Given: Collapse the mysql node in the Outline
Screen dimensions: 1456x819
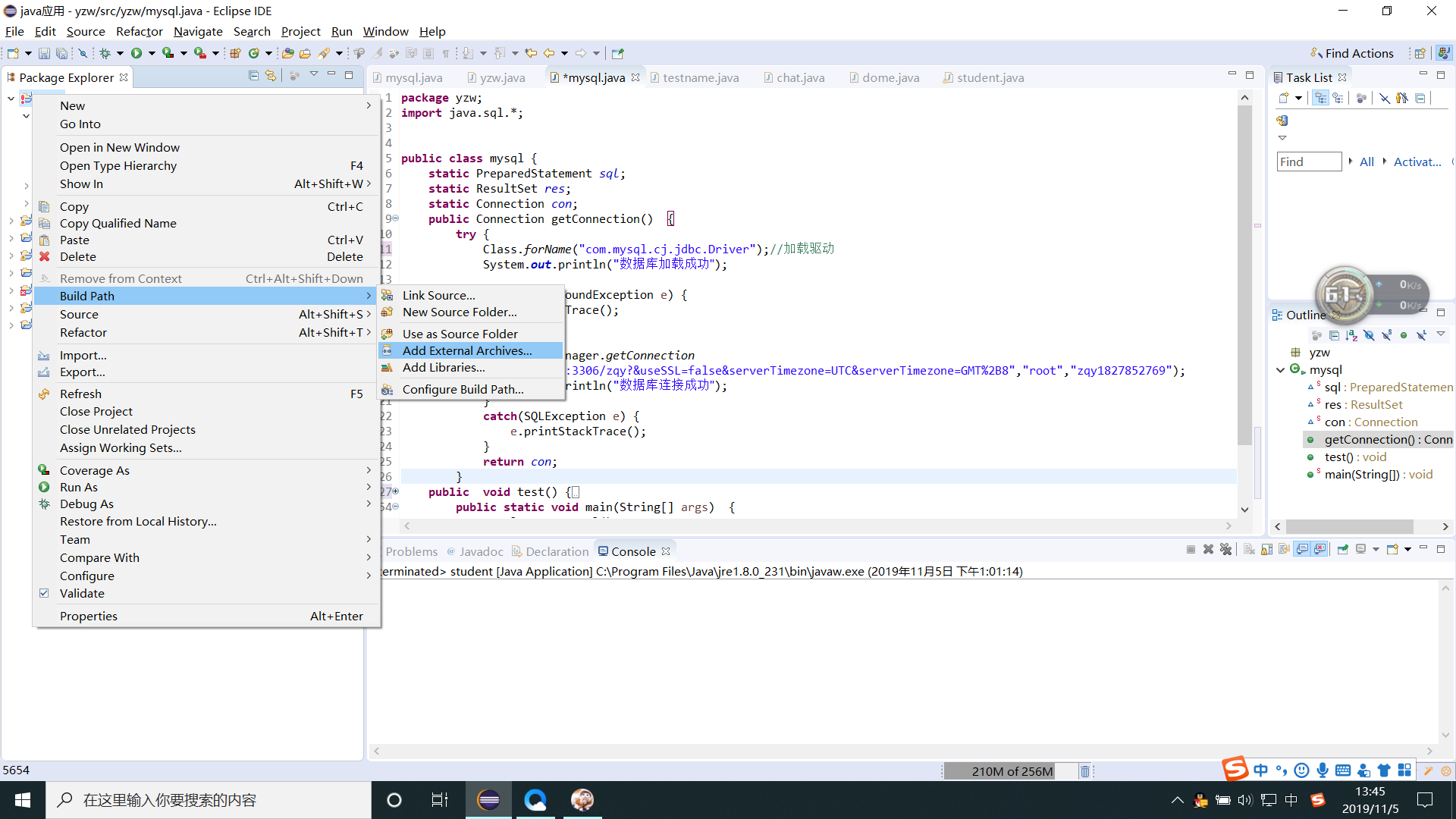Looking at the screenshot, I should pos(1280,370).
